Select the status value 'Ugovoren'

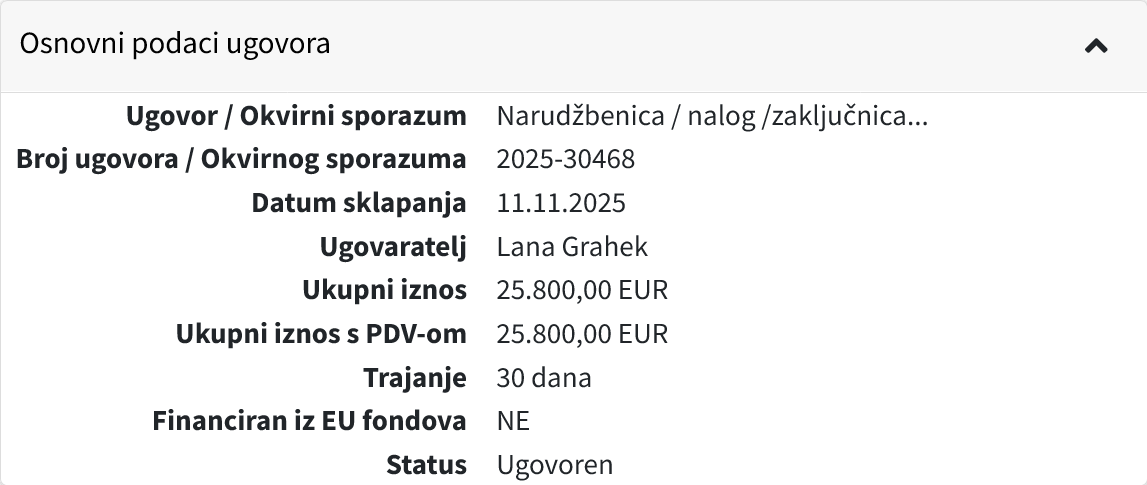554,465
